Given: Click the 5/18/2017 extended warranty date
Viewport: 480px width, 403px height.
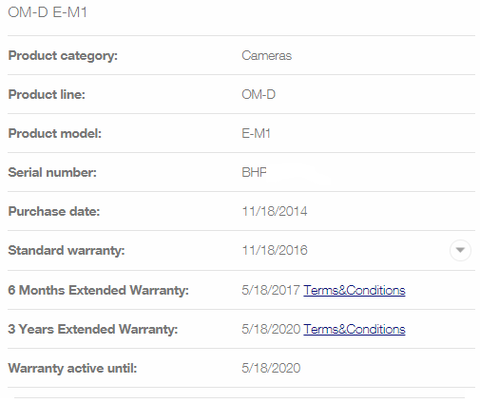Looking at the screenshot, I should click(271, 290).
